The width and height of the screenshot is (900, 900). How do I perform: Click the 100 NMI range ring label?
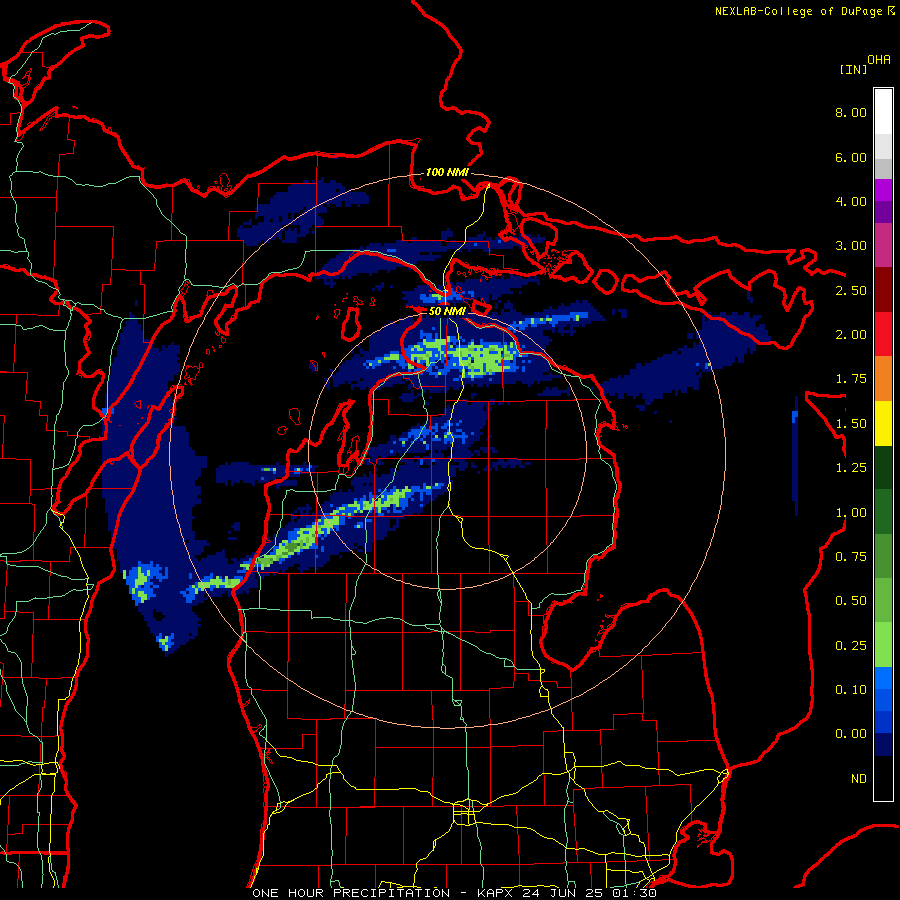pos(447,172)
